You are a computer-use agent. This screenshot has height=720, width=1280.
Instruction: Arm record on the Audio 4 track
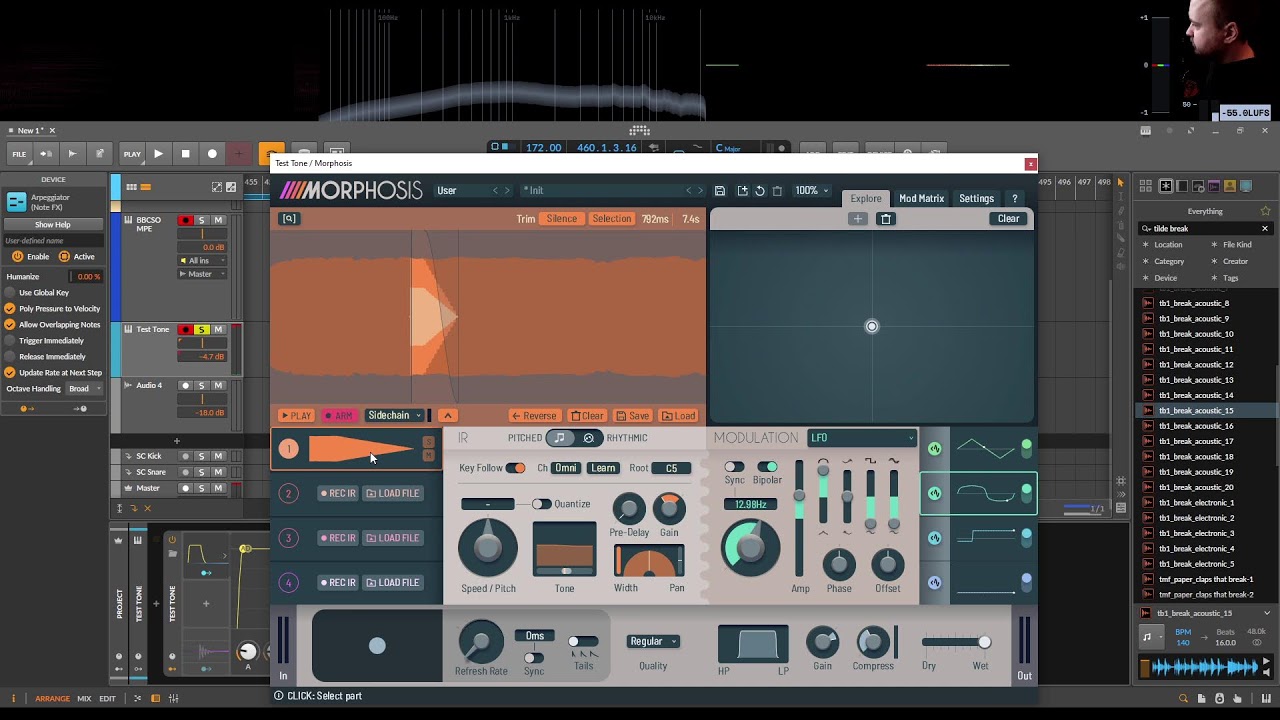[x=185, y=386]
